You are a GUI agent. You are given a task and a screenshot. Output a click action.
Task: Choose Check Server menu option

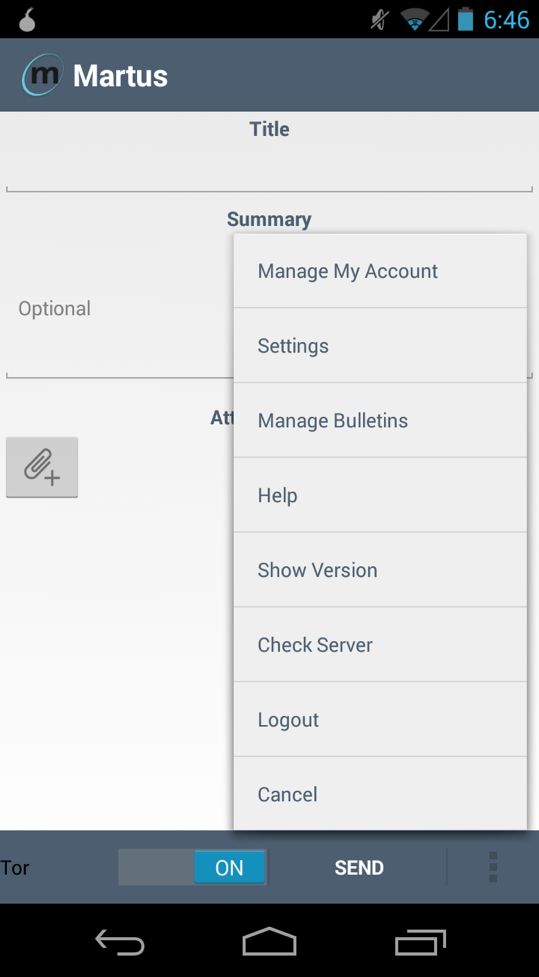[380, 644]
